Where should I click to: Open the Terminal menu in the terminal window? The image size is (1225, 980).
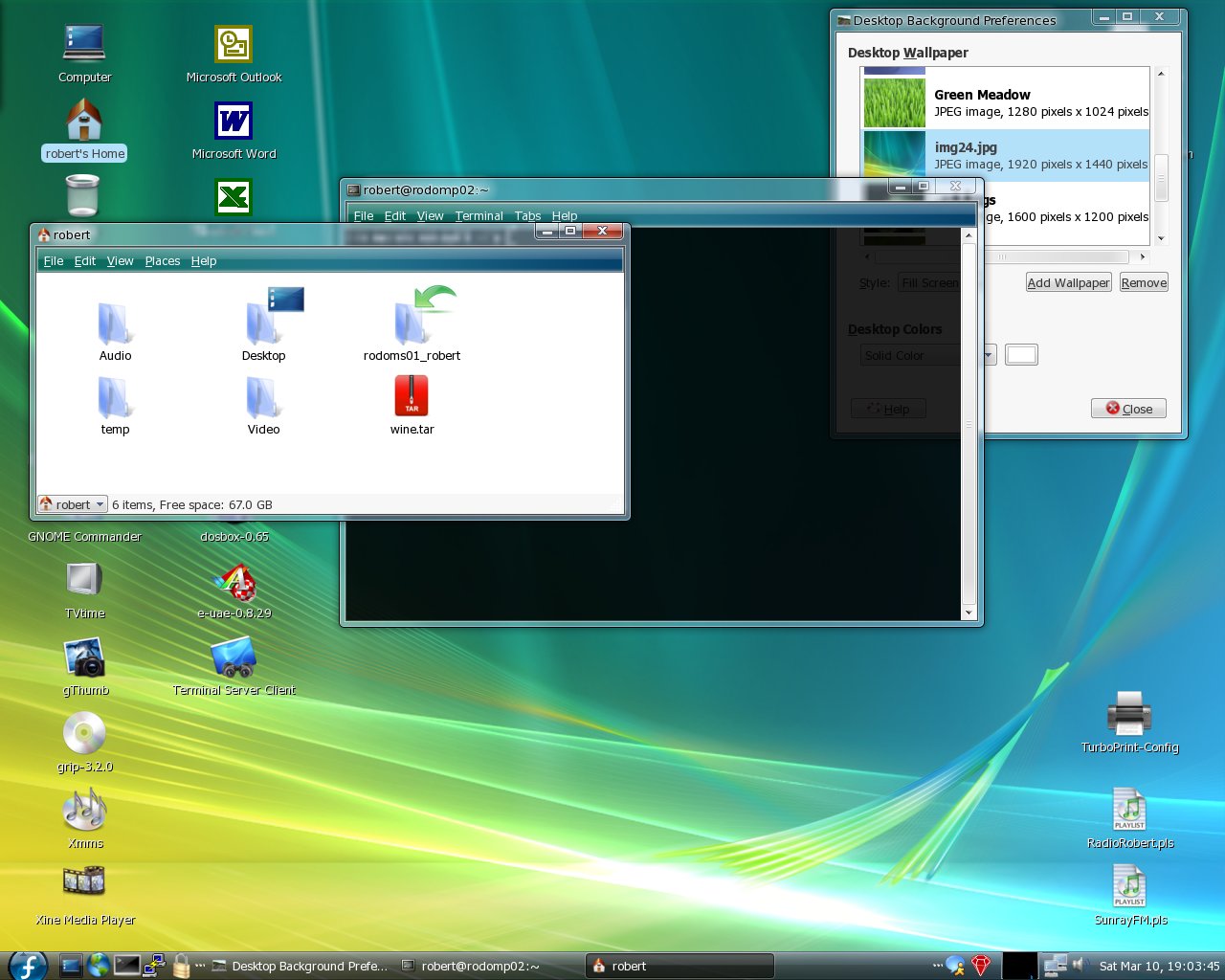tap(479, 216)
